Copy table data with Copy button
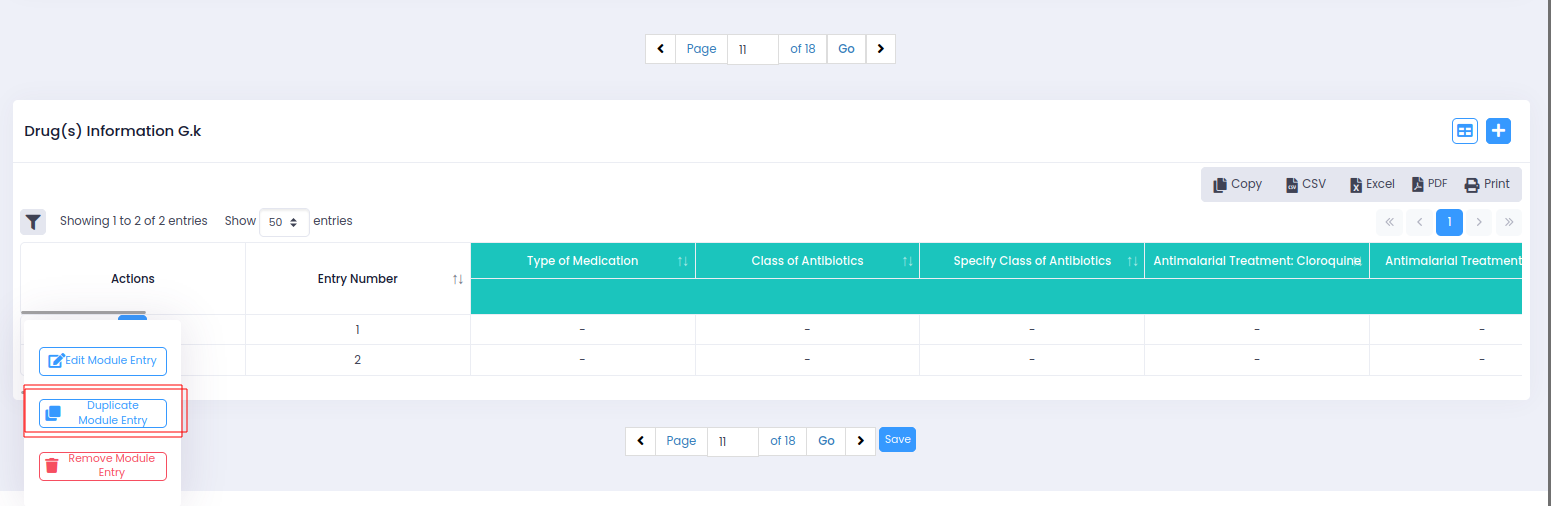Viewport: 1551px width, 506px height. (x=1237, y=184)
